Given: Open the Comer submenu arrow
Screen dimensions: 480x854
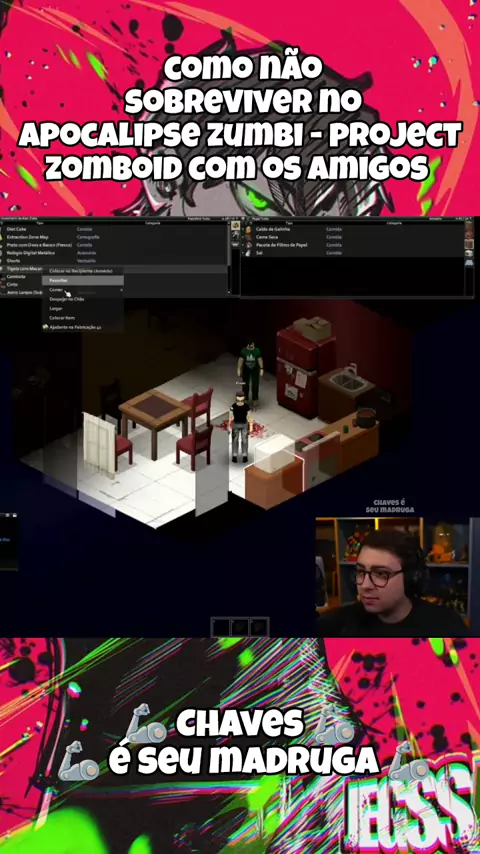Looking at the screenshot, I should pos(121,290).
